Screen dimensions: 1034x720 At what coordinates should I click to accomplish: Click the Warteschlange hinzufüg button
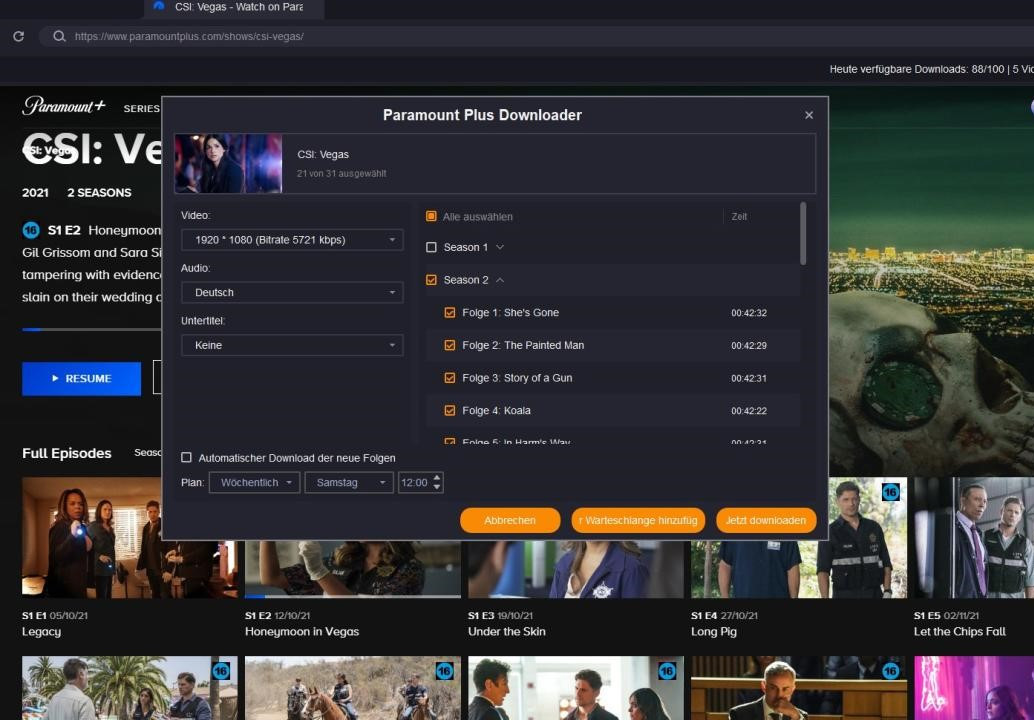[x=638, y=520]
